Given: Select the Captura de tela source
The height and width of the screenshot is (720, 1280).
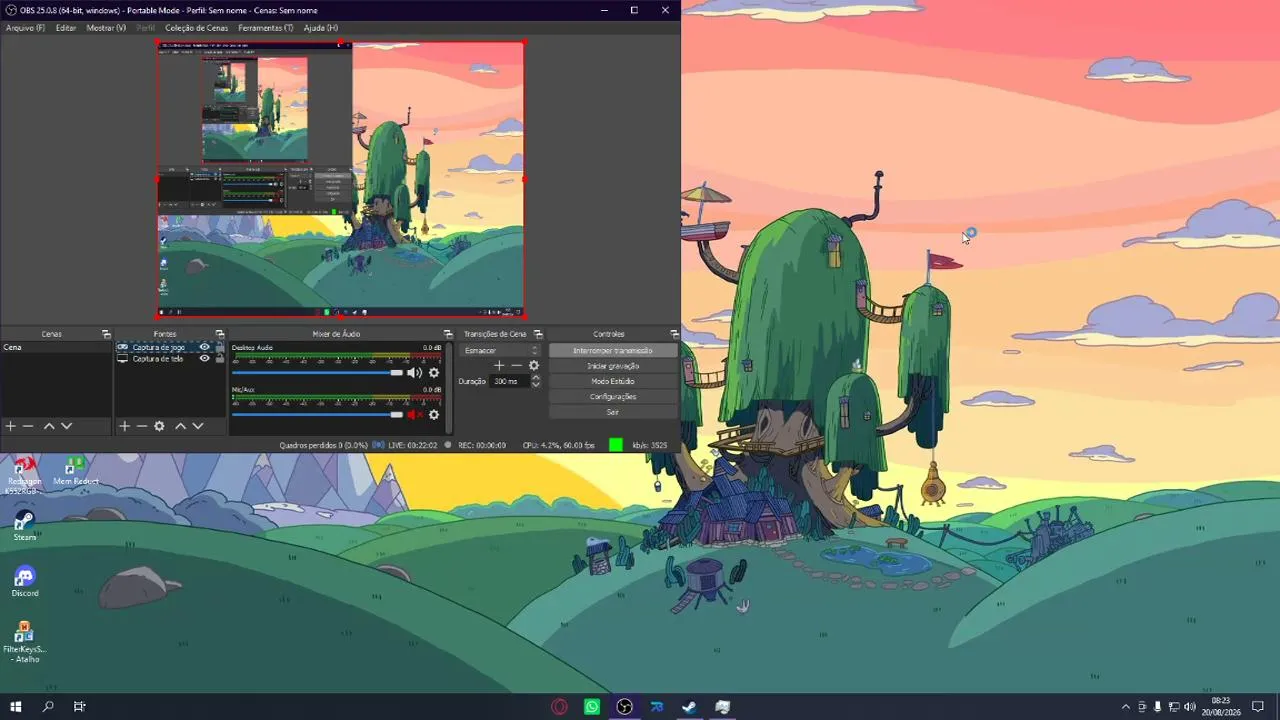Looking at the screenshot, I should (x=158, y=358).
